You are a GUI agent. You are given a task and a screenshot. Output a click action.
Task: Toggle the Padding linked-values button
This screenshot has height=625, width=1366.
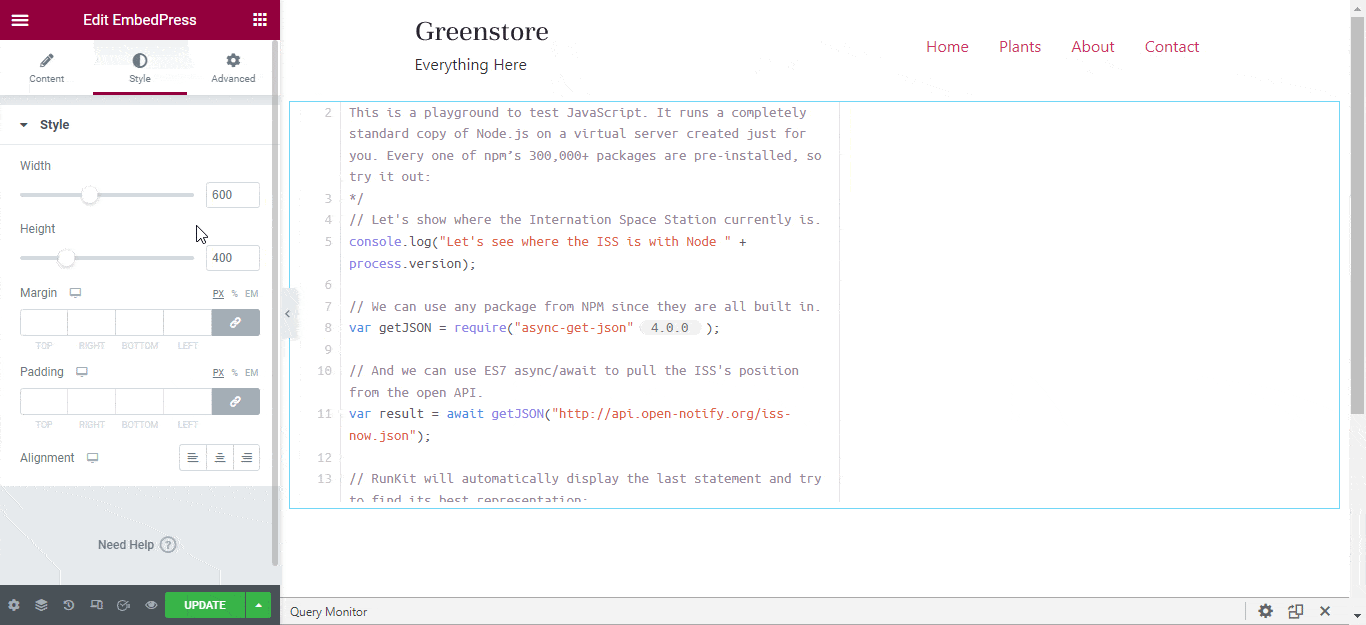(236, 401)
